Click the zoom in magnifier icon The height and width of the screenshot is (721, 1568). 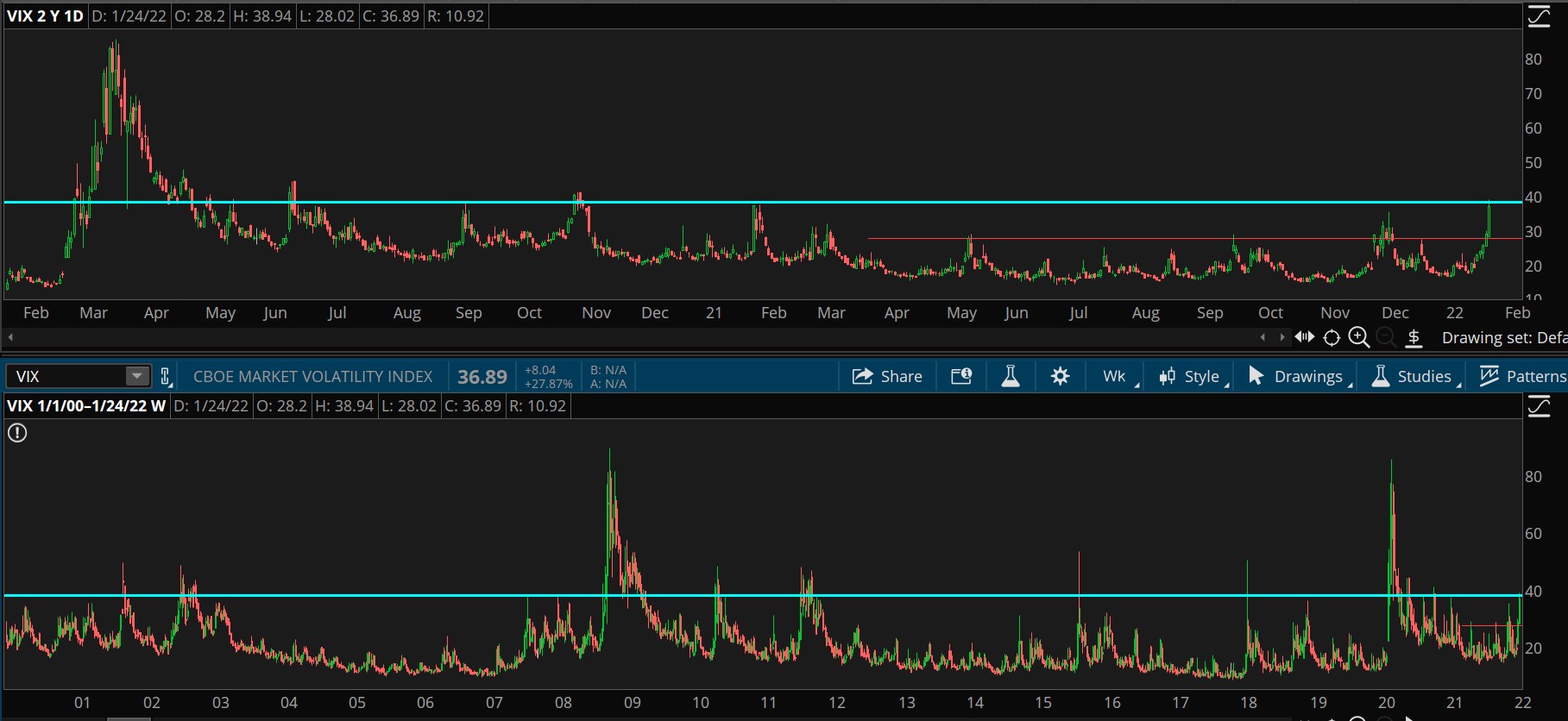pos(1359,337)
